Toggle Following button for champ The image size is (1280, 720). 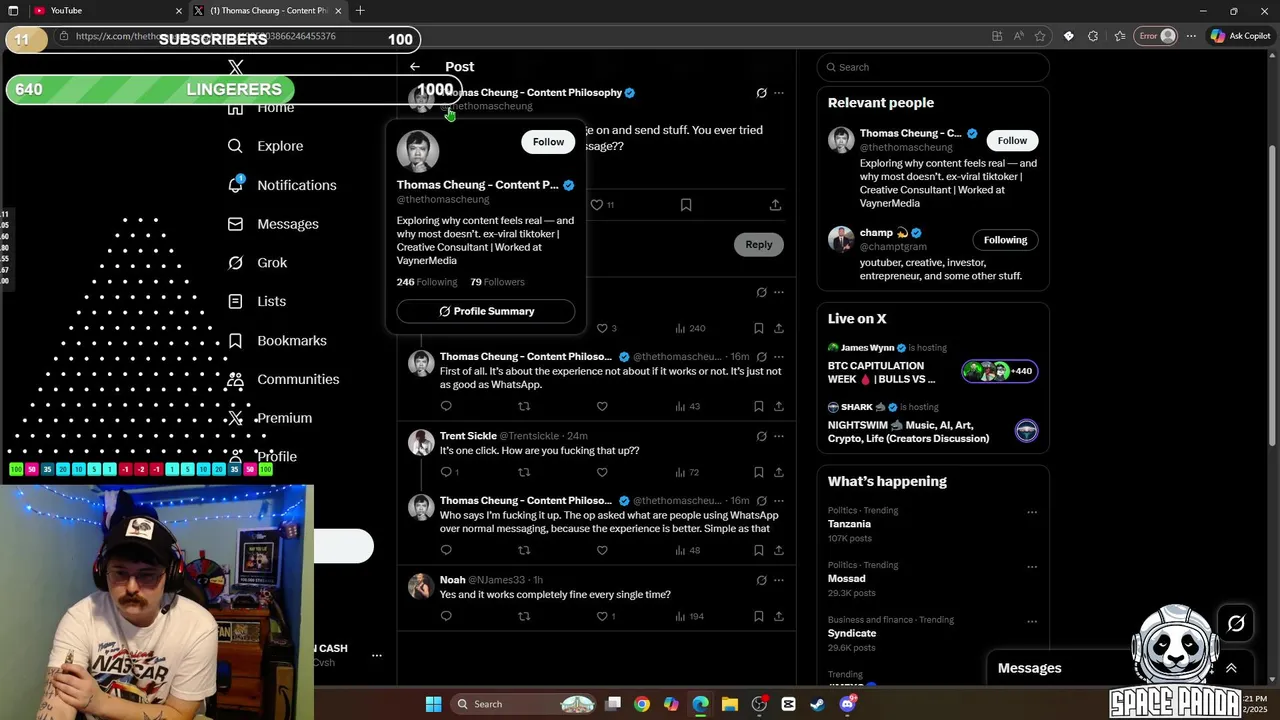tap(1005, 240)
